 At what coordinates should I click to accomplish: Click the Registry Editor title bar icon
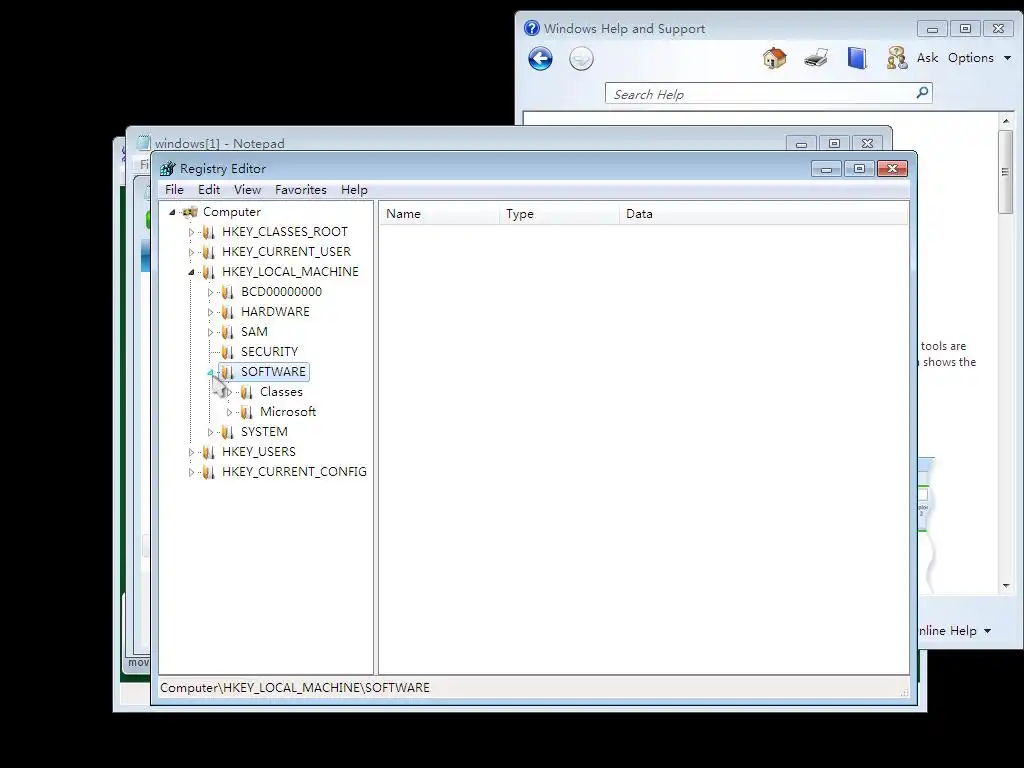(x=168, y=168)
